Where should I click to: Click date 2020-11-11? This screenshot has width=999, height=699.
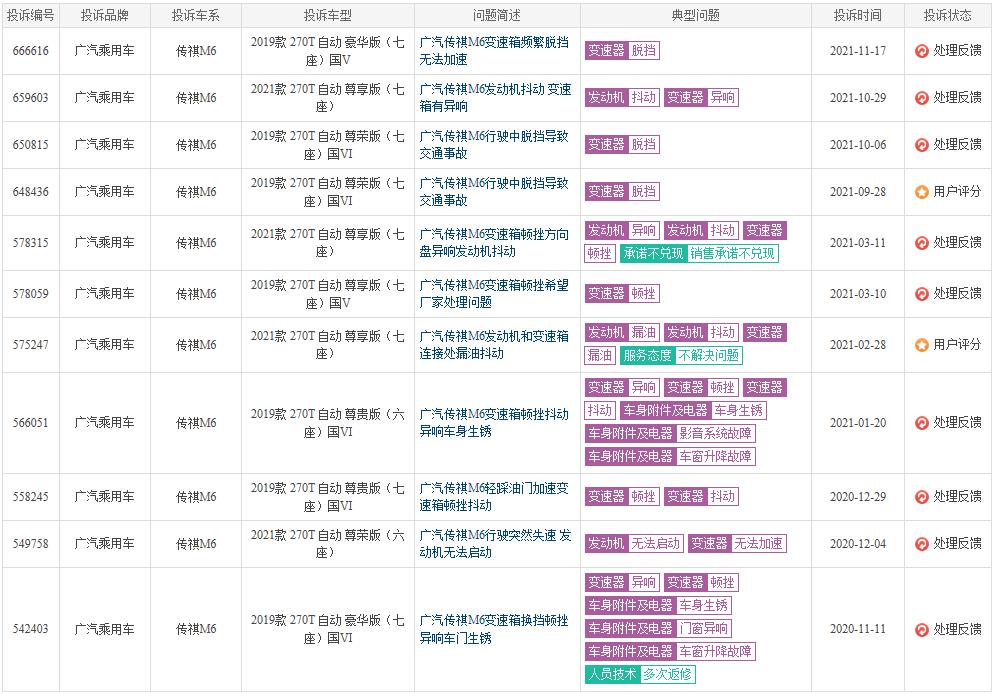(858, 630)
